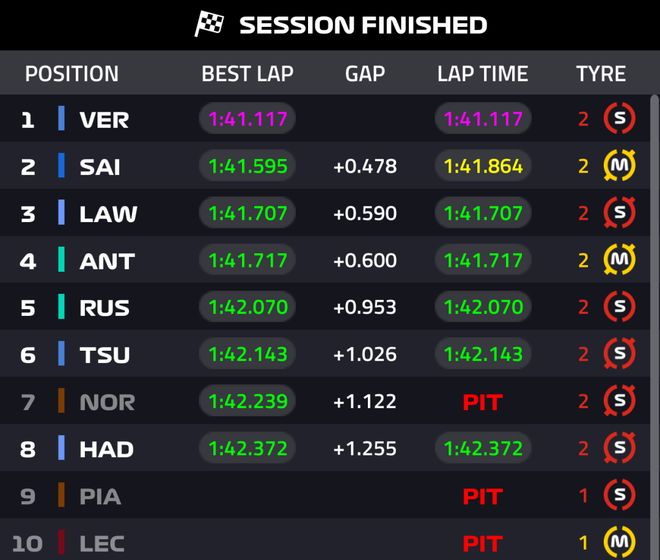Click Antonelli's teal team color bar
The height and width of the screenshot is (560, 660).
pos(61,260)
